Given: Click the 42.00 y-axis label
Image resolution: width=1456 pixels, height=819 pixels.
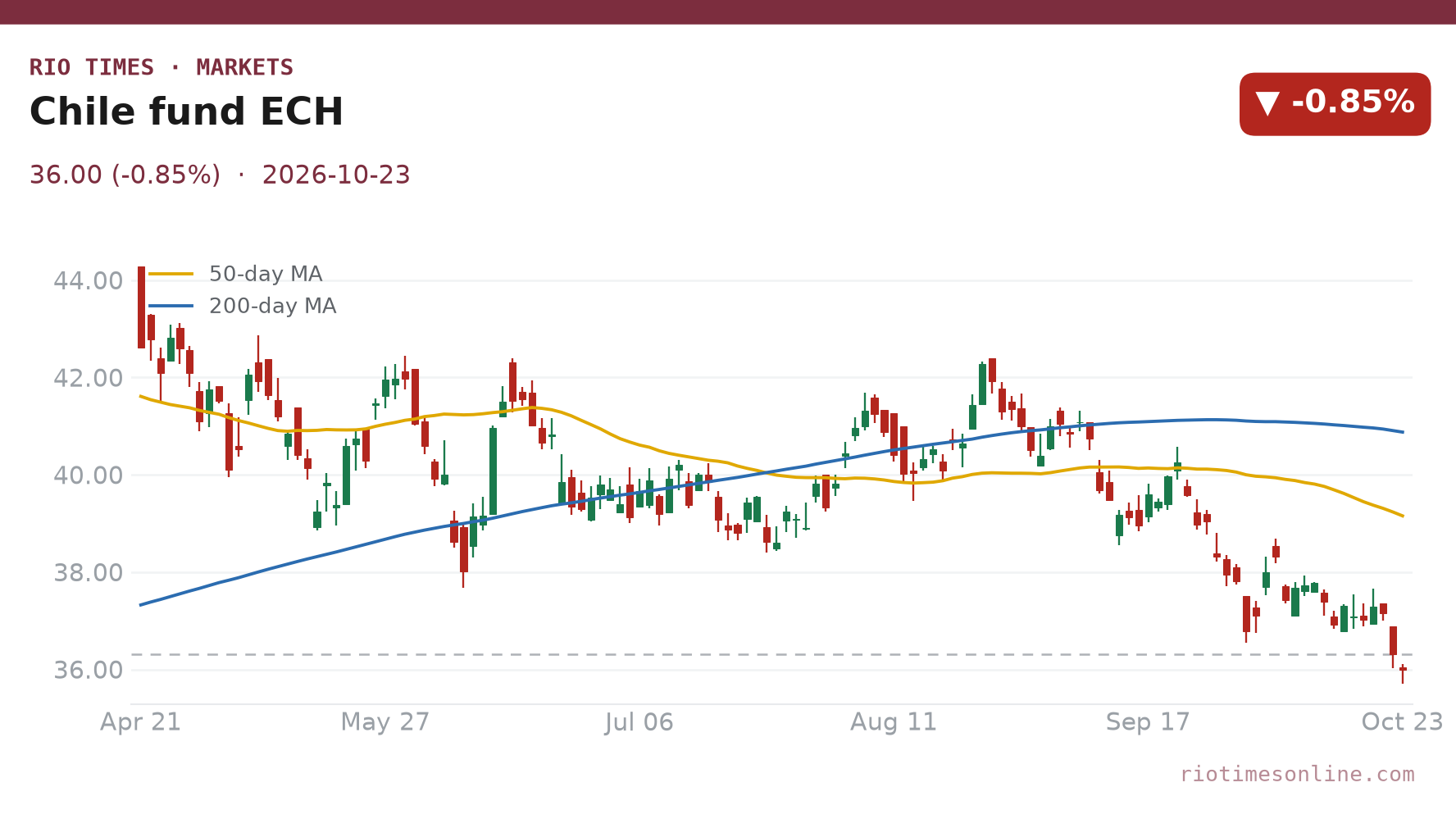Looking at the screenshot, I should click(x=89, y=378).
